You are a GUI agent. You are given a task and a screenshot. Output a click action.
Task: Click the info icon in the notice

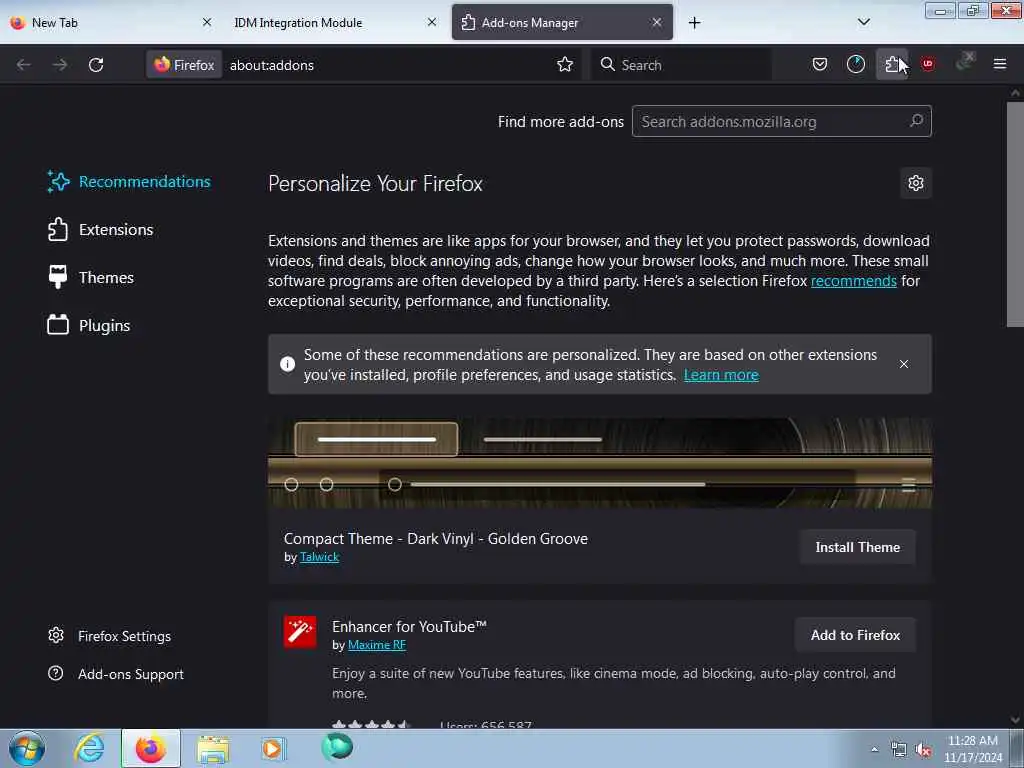287,364
